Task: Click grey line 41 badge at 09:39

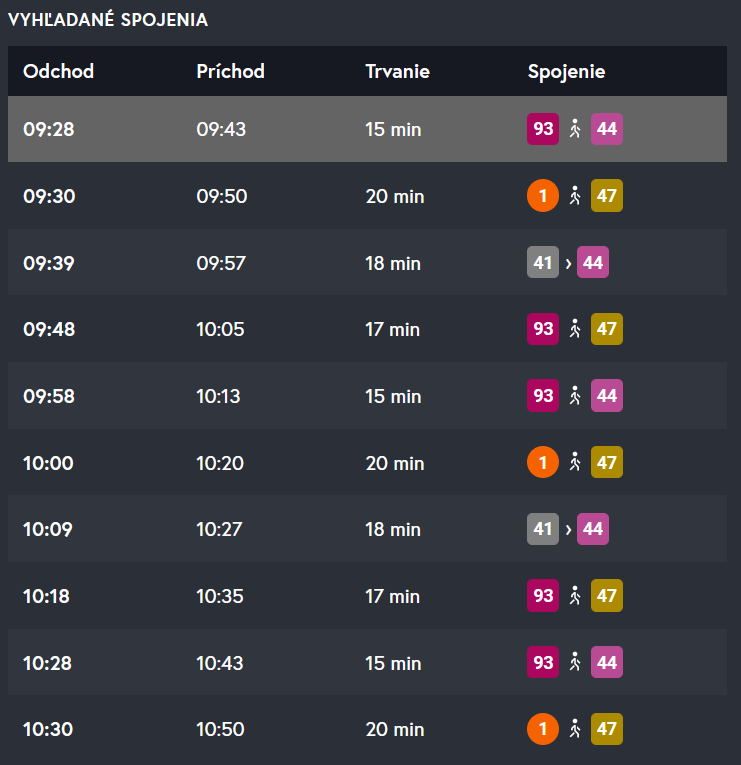Action: [x=543, y=263]
